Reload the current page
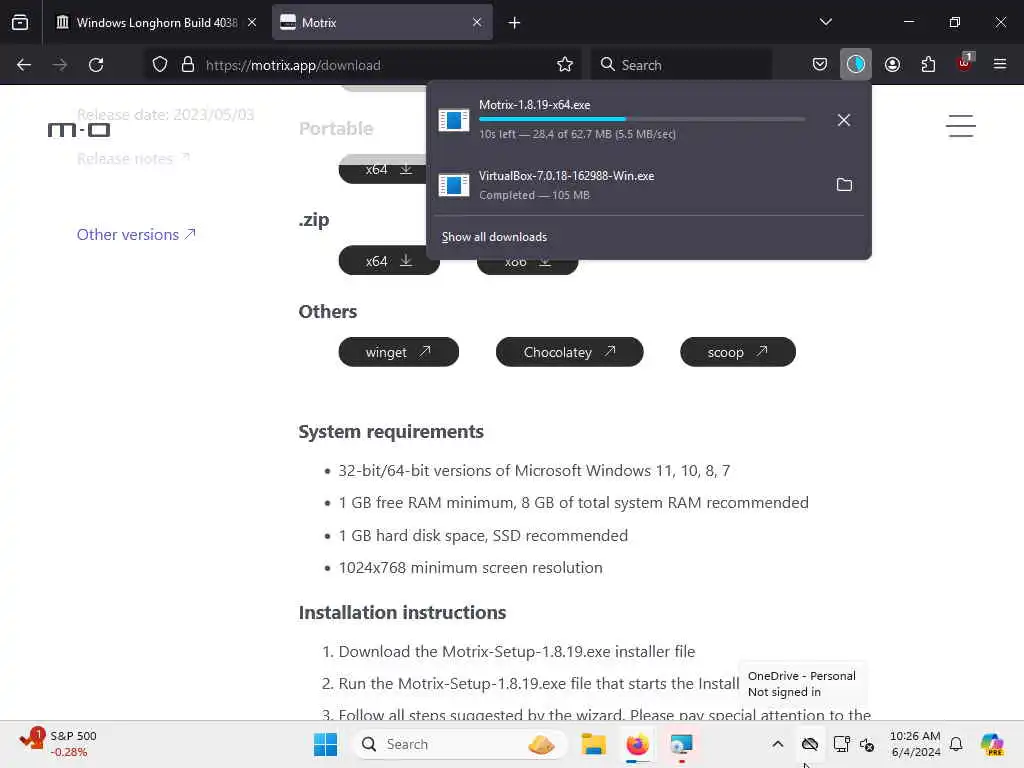 [96, 65]
